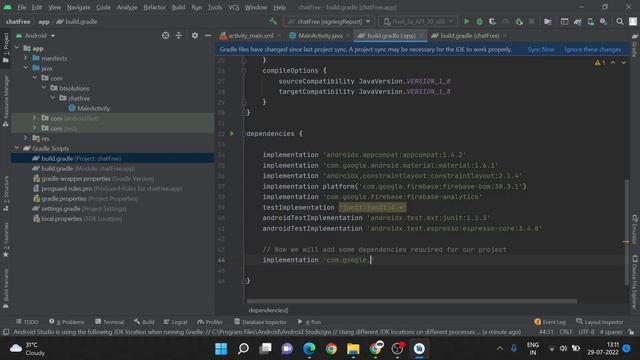
Task: Open Database Inspector tool window
Action: (x=260, y=322)
